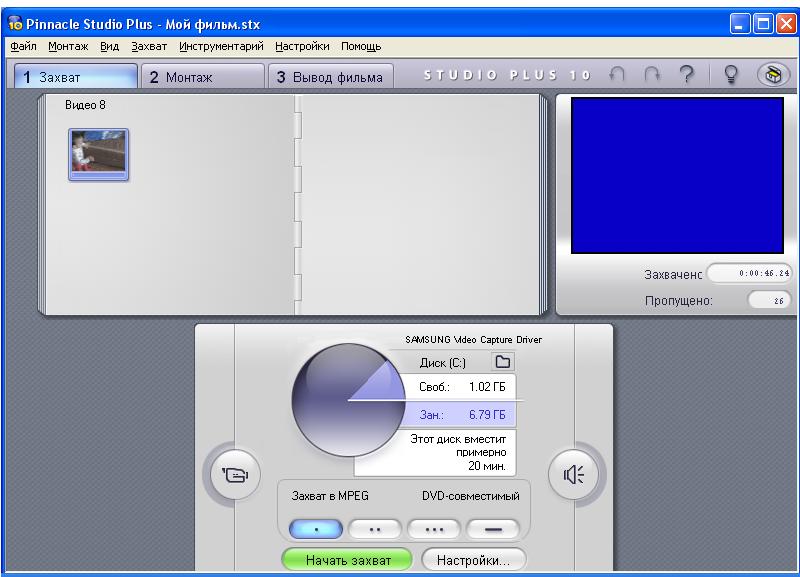The image size is (800, 577).
Task: Open capture folder browse icon
Action: [x=503, y=362]
